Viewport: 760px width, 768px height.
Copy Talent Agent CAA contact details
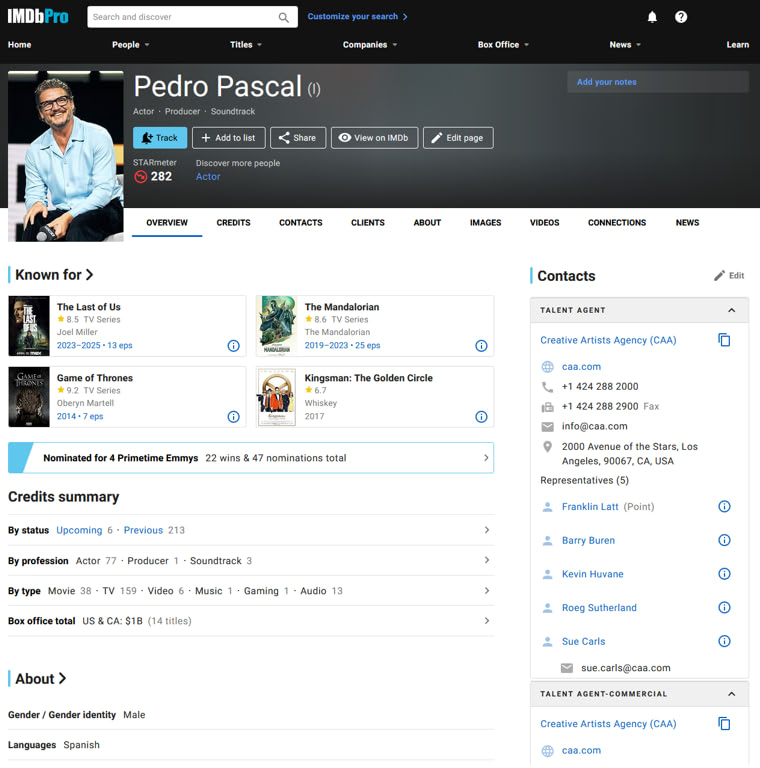pos(724,340)
